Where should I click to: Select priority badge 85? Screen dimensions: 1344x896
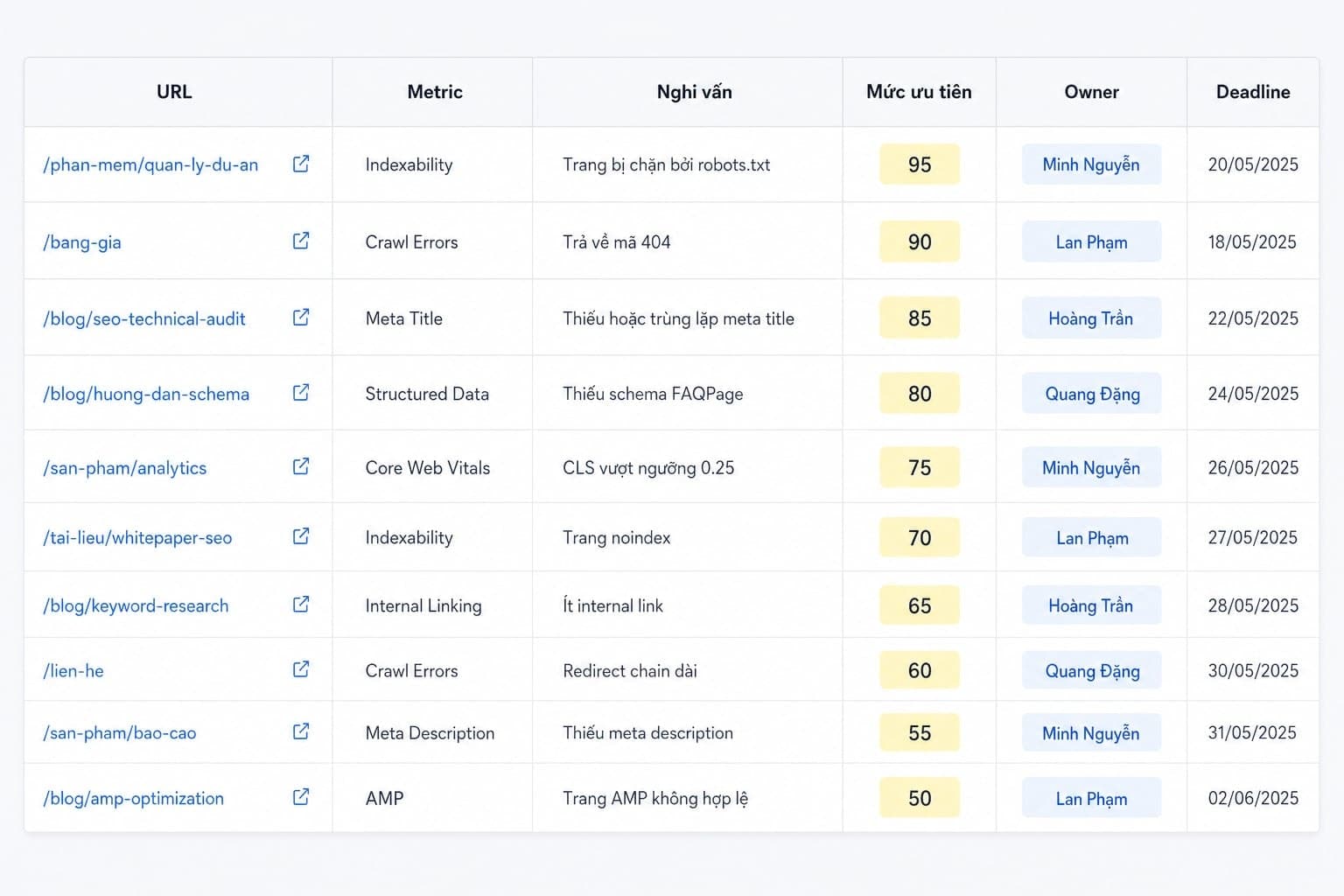point(920,318)
